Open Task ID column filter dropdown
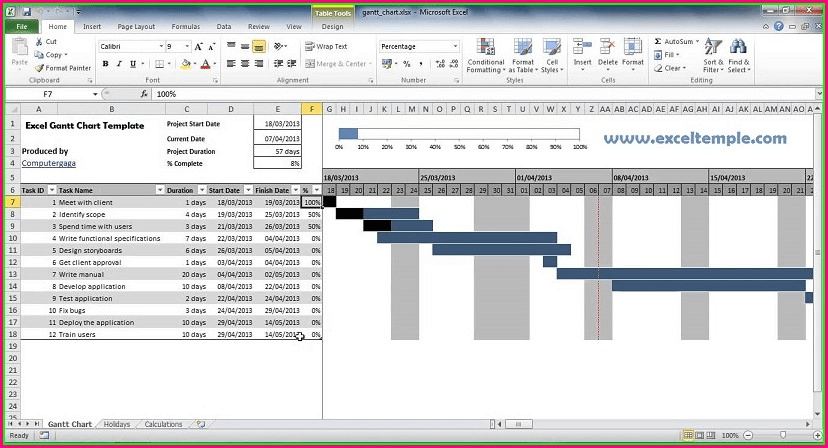 [x=52, y=190]
